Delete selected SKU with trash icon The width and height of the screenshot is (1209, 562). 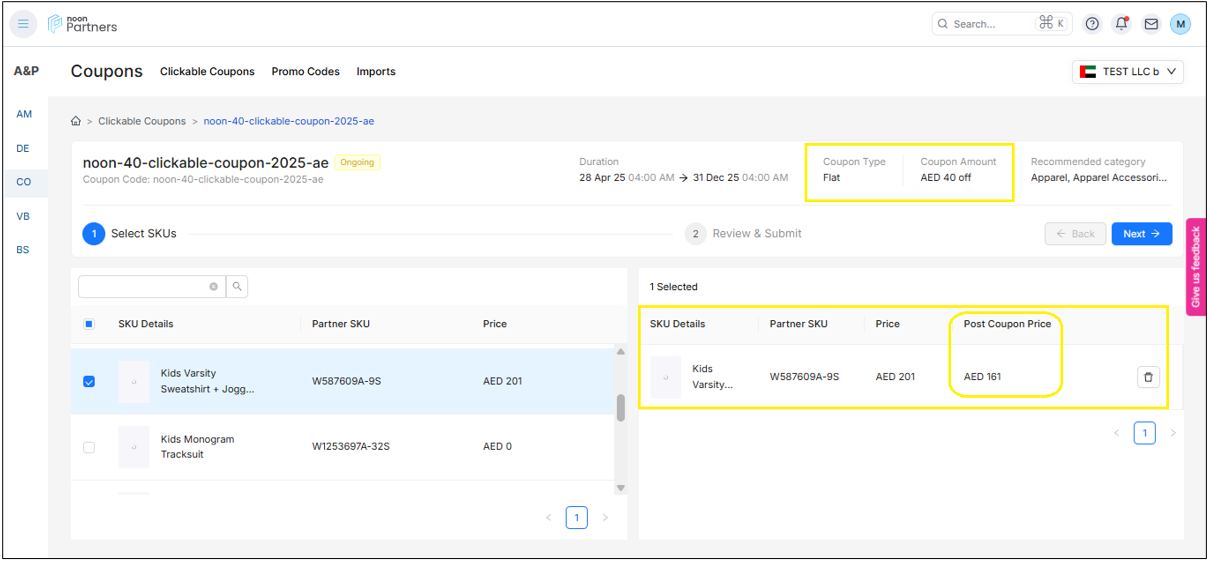point(1148,377)
